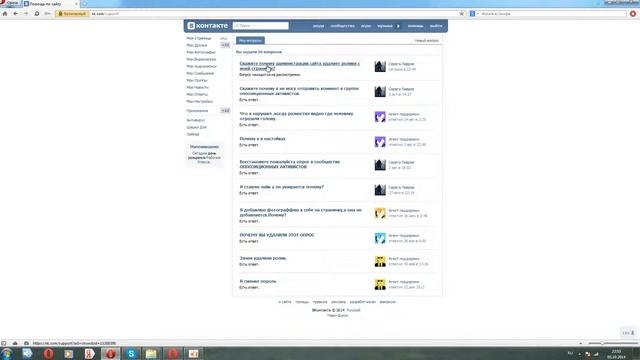Open 'сообщества' in the header menu

coord(342,26)
